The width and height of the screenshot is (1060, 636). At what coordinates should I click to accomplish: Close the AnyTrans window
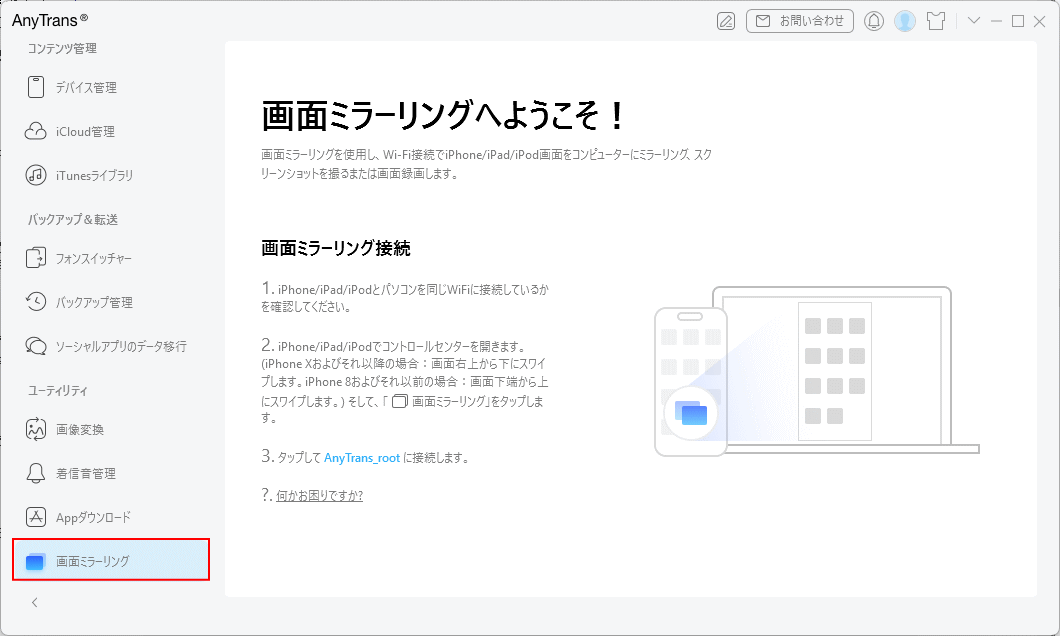point(1040,21)
